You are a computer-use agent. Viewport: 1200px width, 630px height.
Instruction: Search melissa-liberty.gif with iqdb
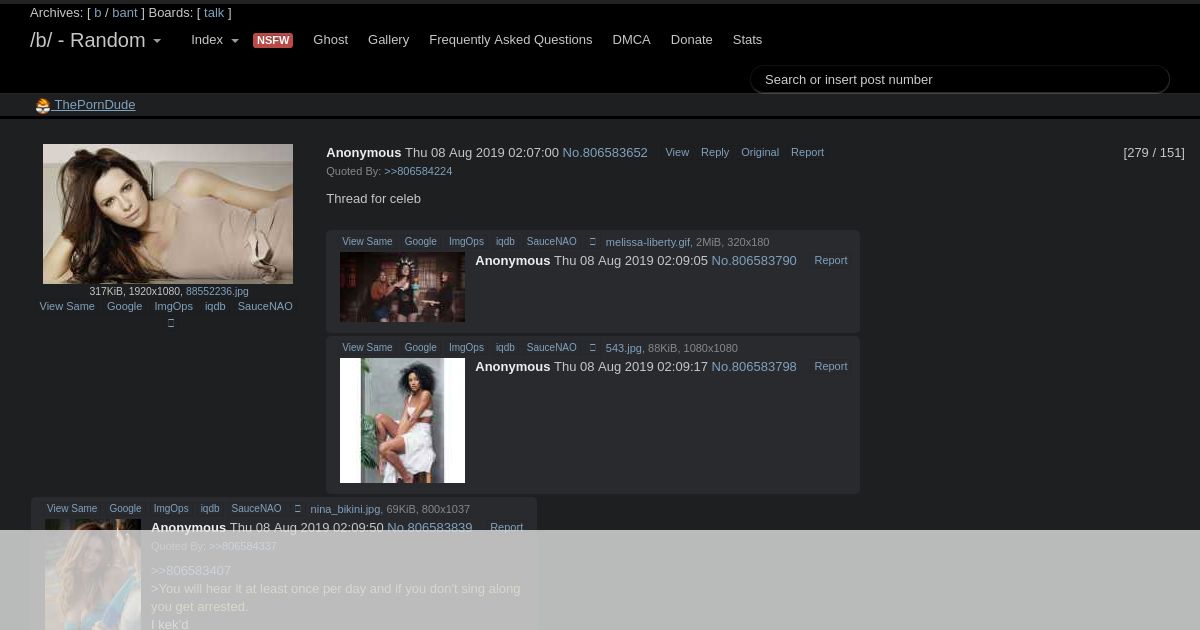point(505,242)
